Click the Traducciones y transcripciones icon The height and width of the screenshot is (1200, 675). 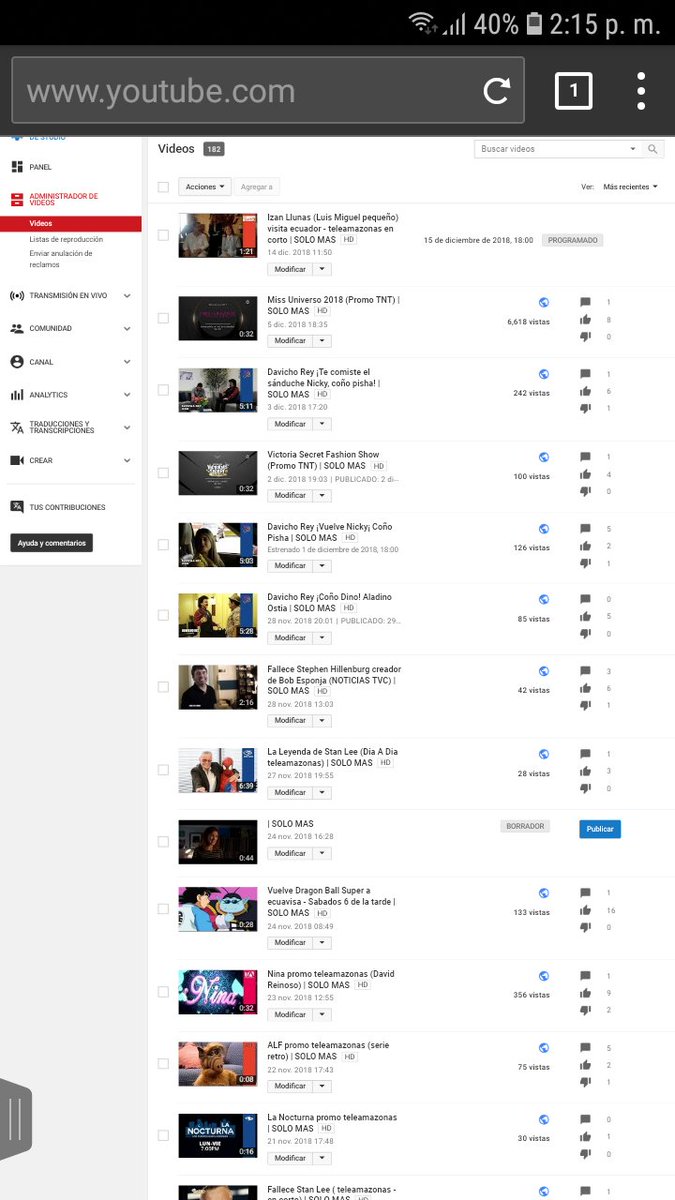pyautogui.click(x=16, y=427)
